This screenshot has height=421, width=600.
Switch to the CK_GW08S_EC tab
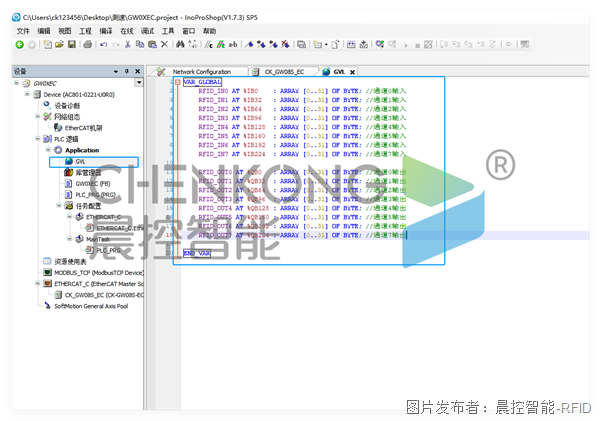(x=284, y=72)
